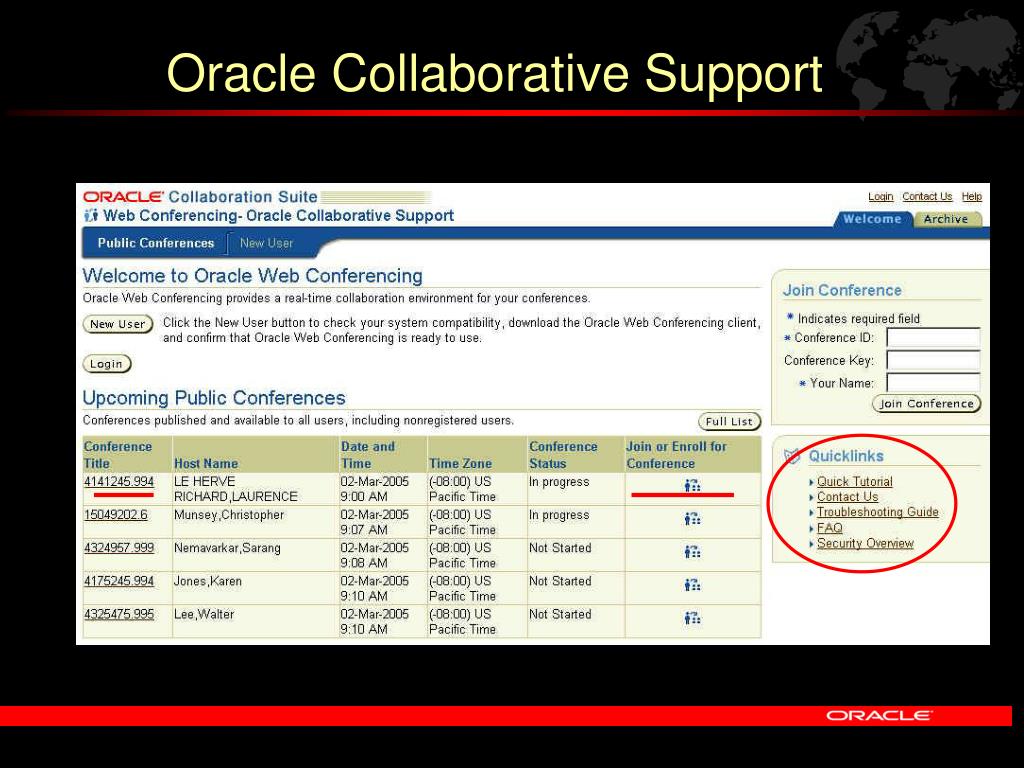Image resolution: width=1024 pixels, height=768 pixels.
Task: Switch to the Archive tab
Action: tap(946, 219)
